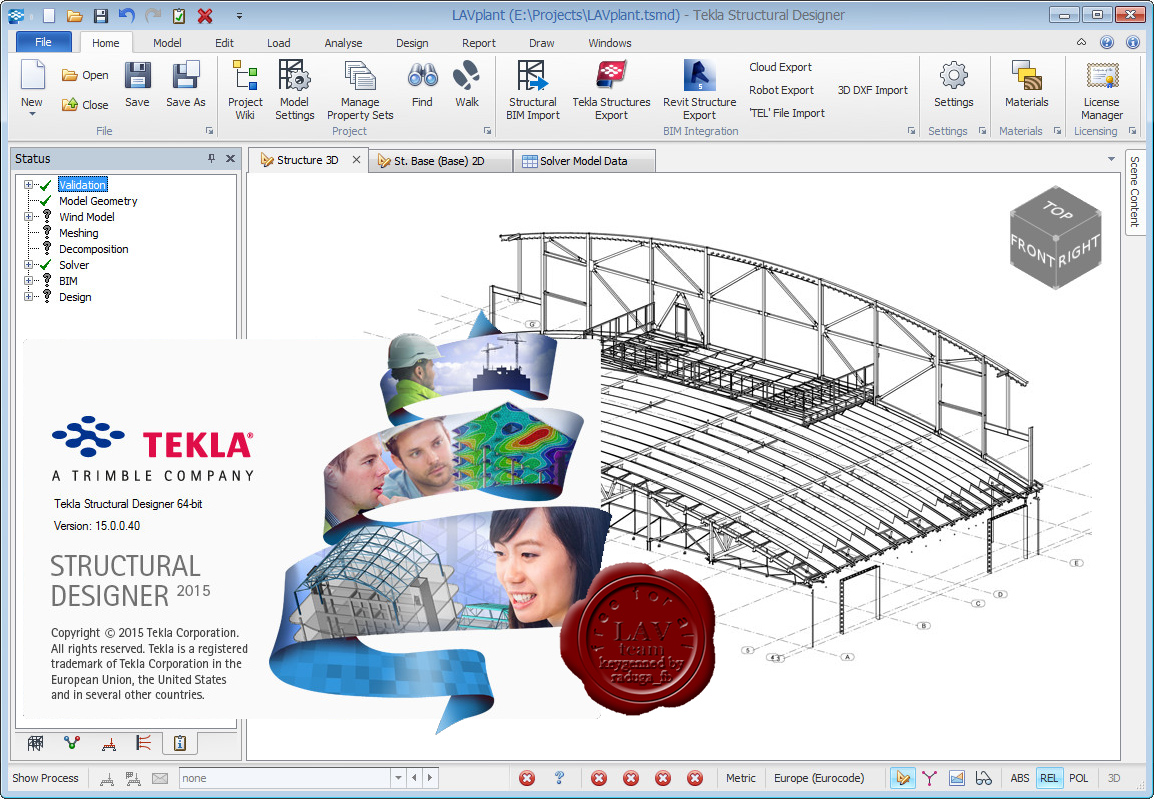The image size is (1154, 799).
Task: Toggle REL coordinate mode
Action: 1049,778
